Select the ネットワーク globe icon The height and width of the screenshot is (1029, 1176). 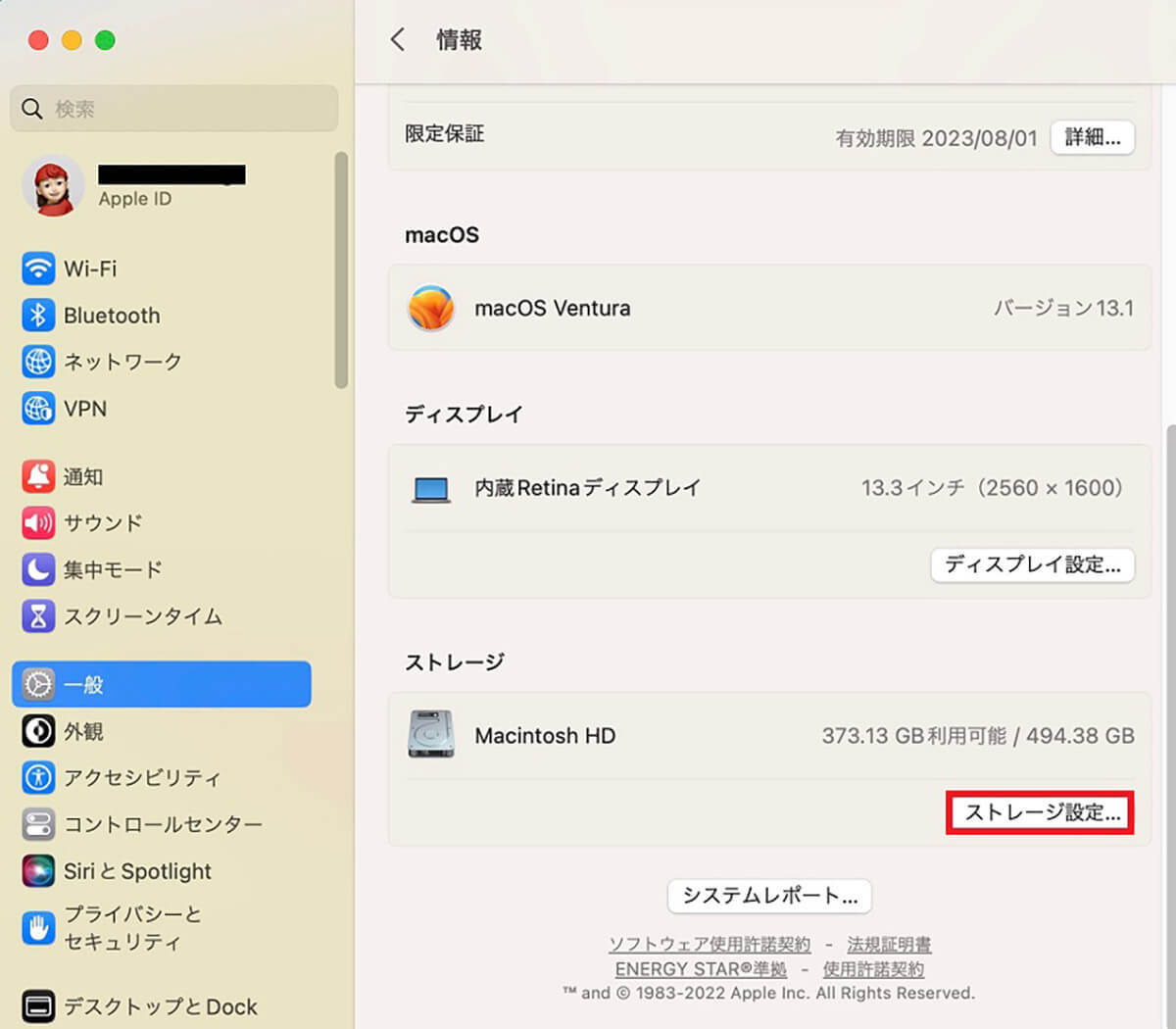point(38,362)
